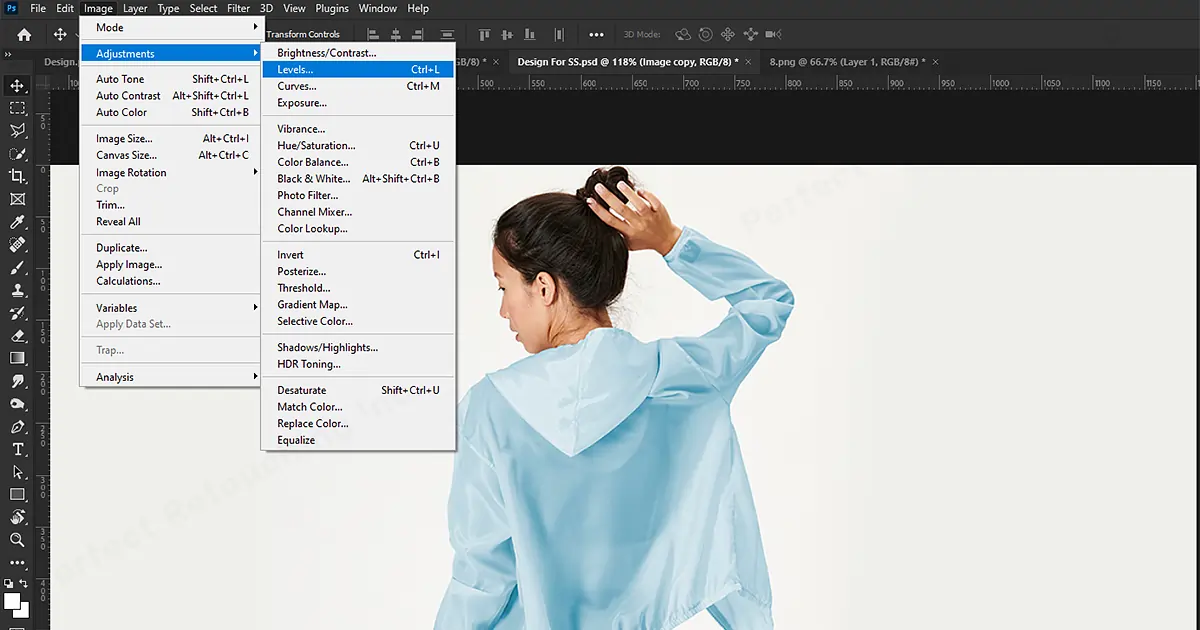Pick the Eyedropper tool
This screenshot has width=1200, height=630.
tap(17, 222)
